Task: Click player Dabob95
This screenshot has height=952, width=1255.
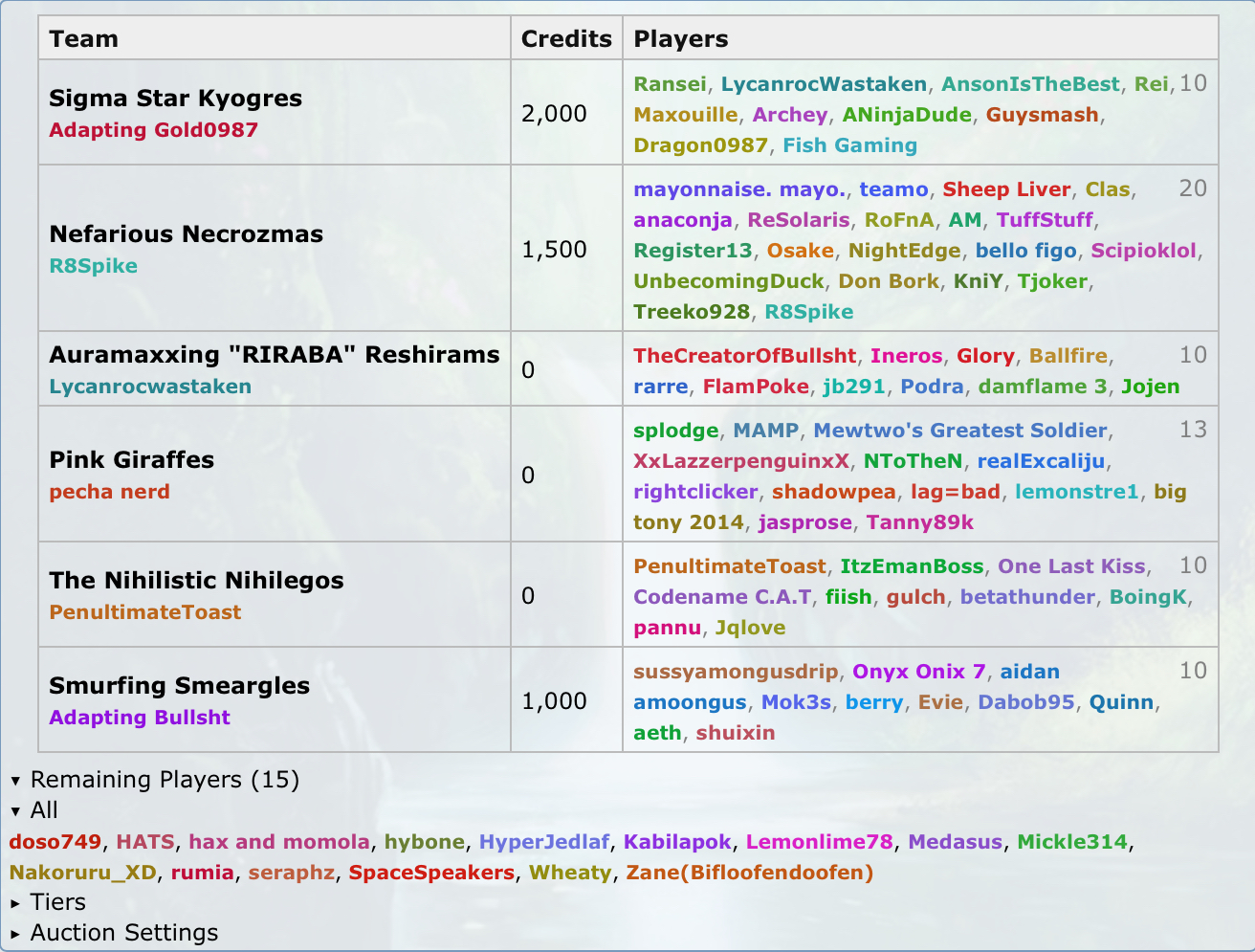Action: [x=1026, y=702]
